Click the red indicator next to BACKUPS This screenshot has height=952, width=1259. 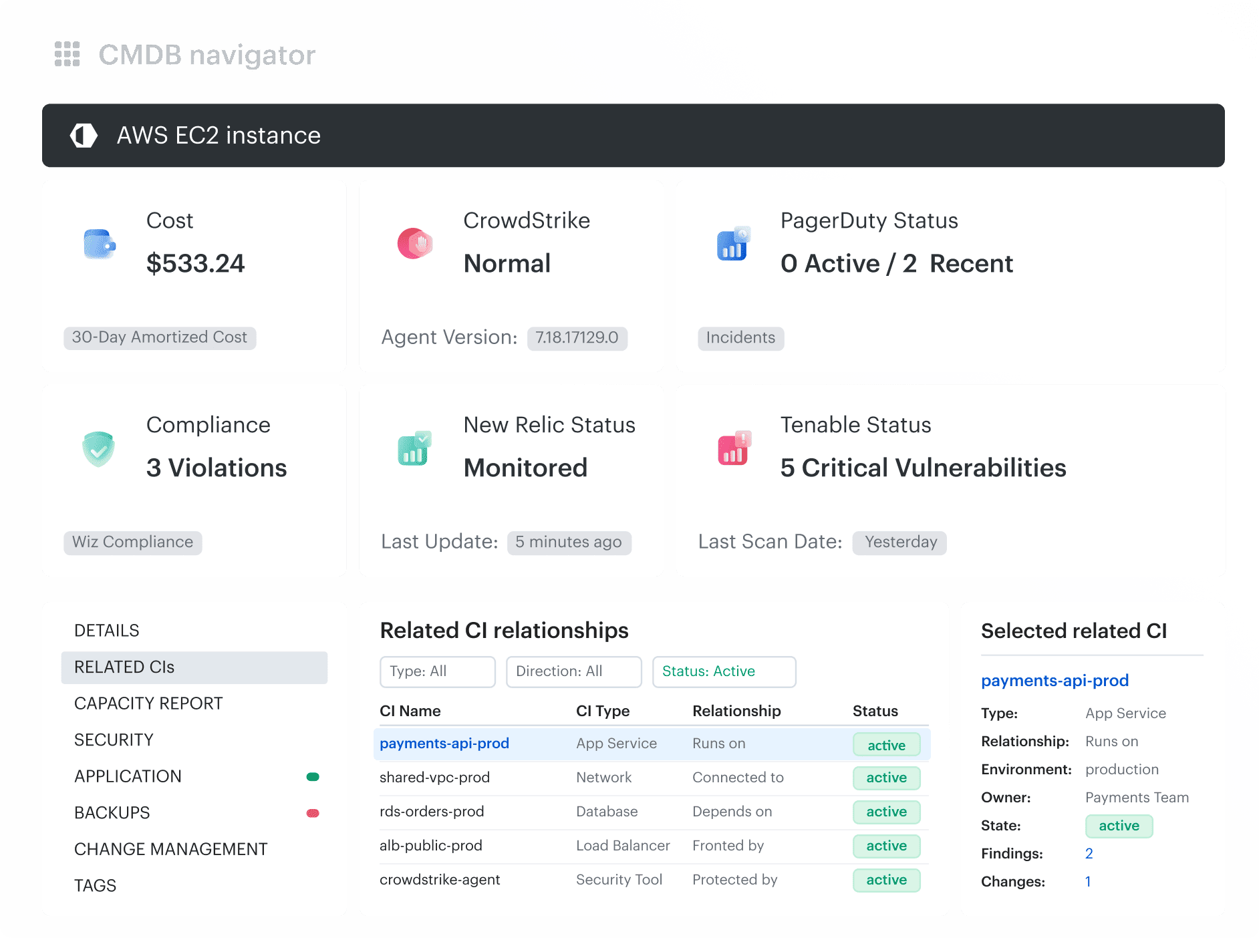click(313, 813)
